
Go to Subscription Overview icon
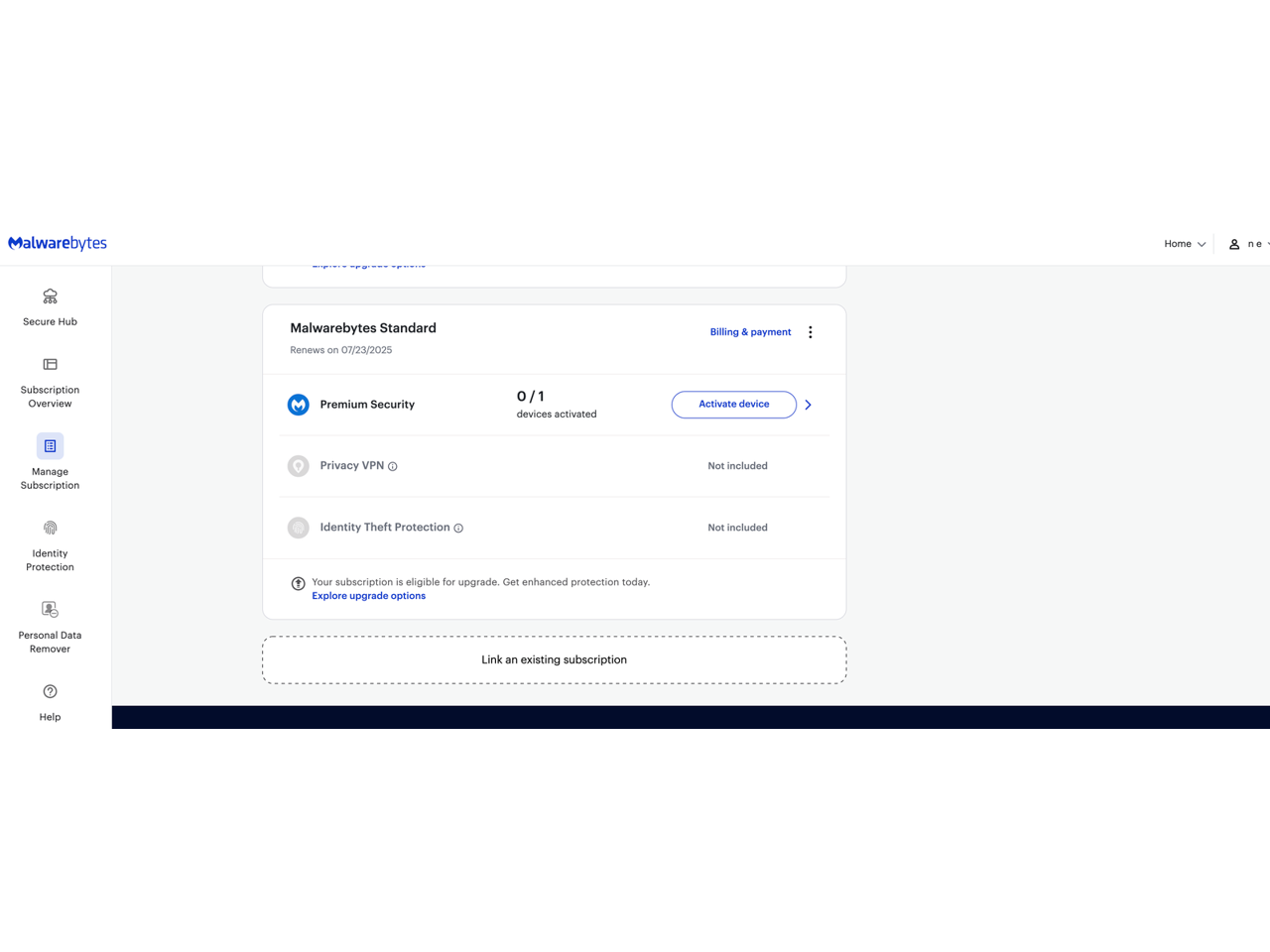click(x=50, y=364)
